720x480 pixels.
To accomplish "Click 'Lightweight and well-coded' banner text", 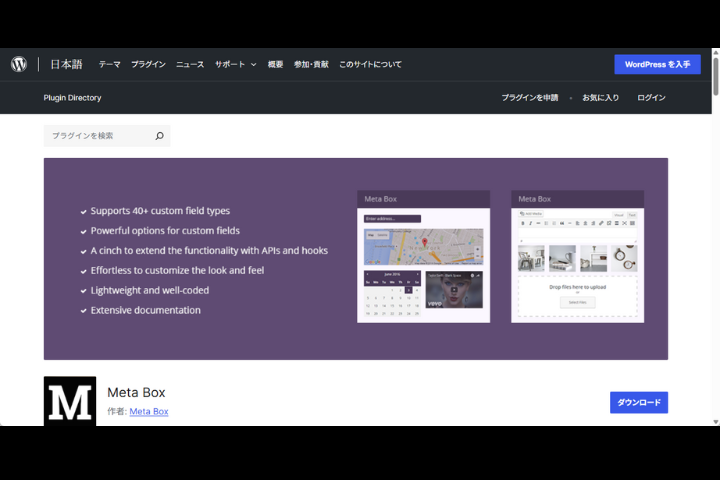I will pos(150,290).
